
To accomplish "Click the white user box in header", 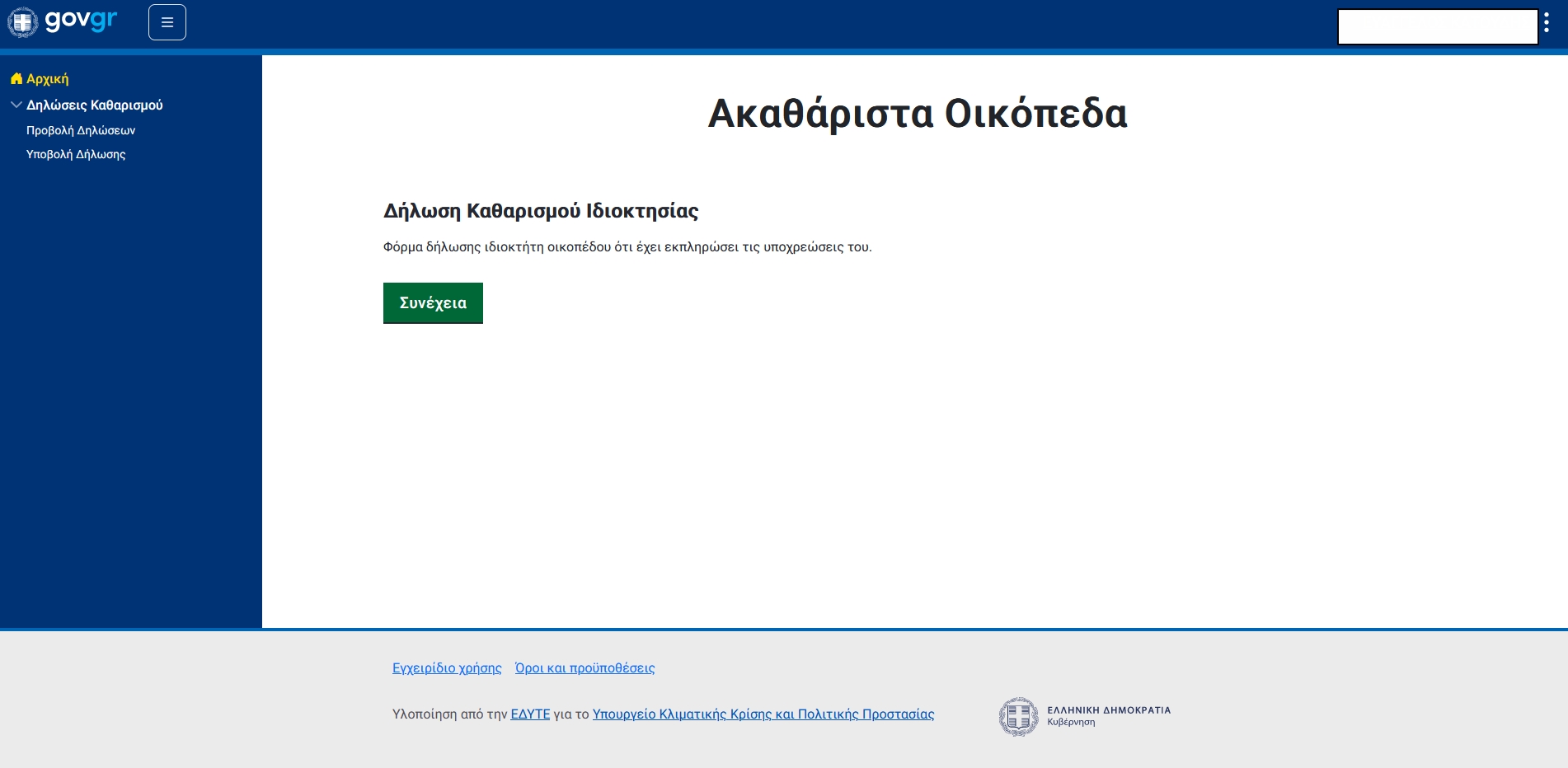I will [1438, 27].
